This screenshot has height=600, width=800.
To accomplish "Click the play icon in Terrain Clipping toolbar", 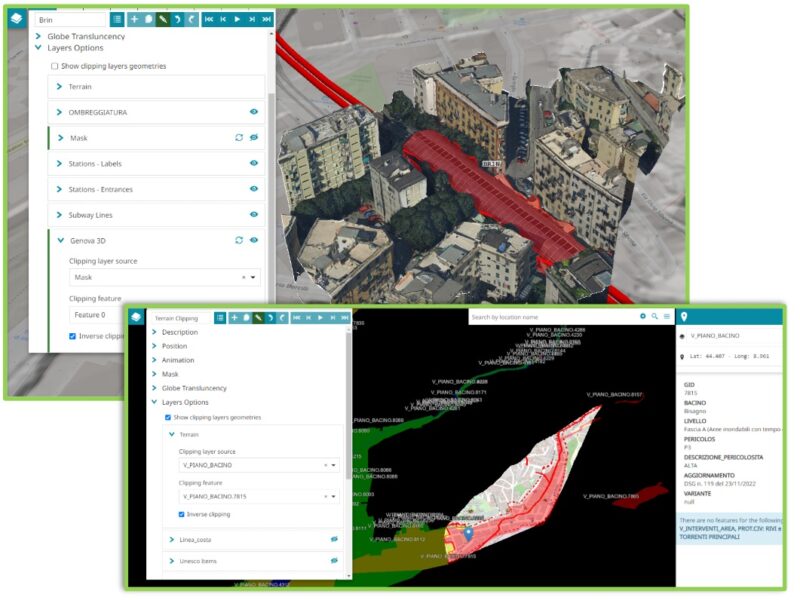I will pos(320,318).
